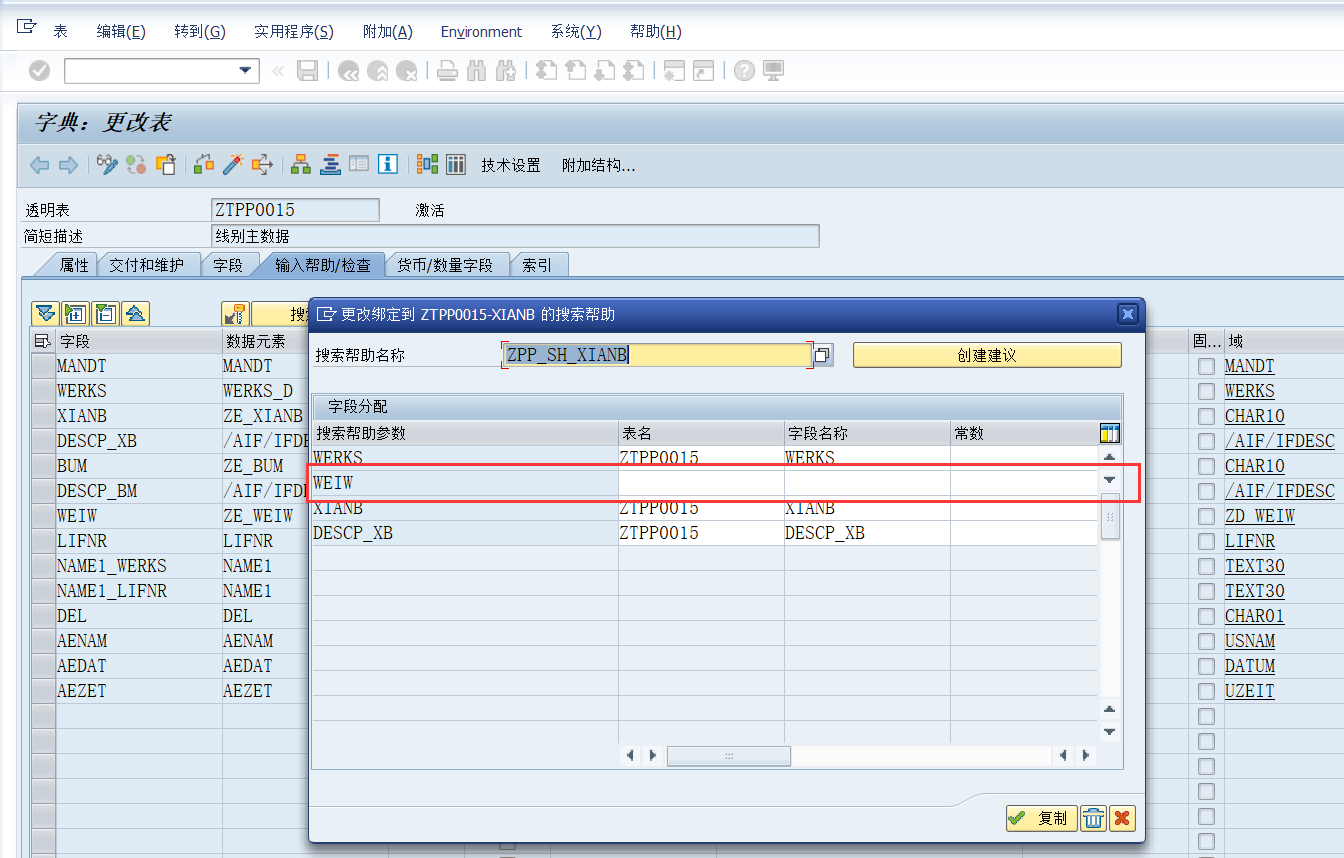Open the table view grid icon after 技术设置 area
This screenshot has height=858, width=1344.
pyautogui.click(x=456, y=164)
